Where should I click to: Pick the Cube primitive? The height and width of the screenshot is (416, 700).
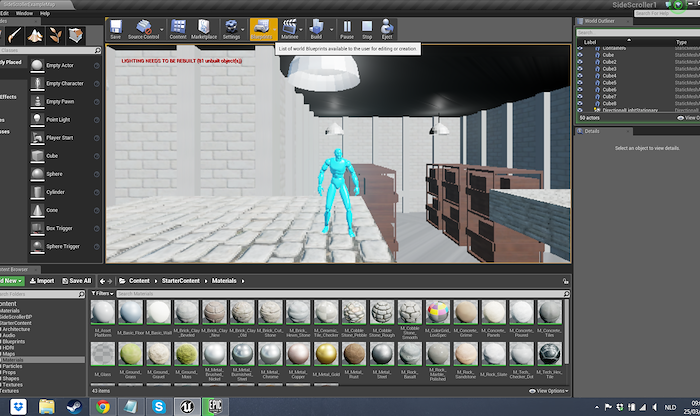(65, 156)
